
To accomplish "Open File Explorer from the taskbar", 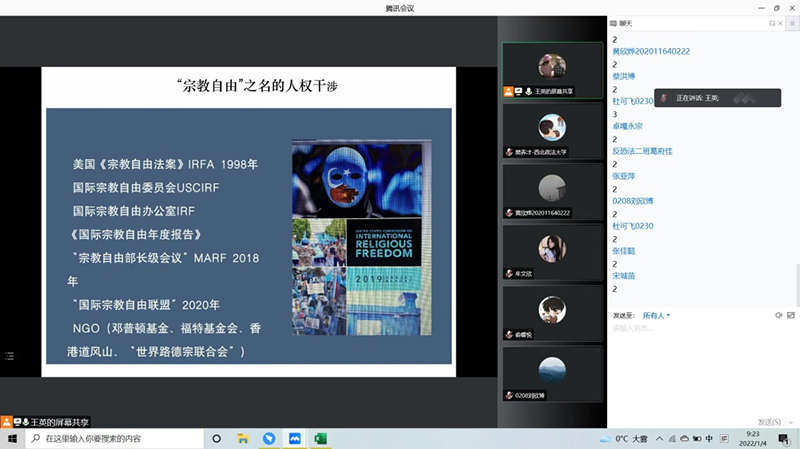I will (x=243, y=438).
